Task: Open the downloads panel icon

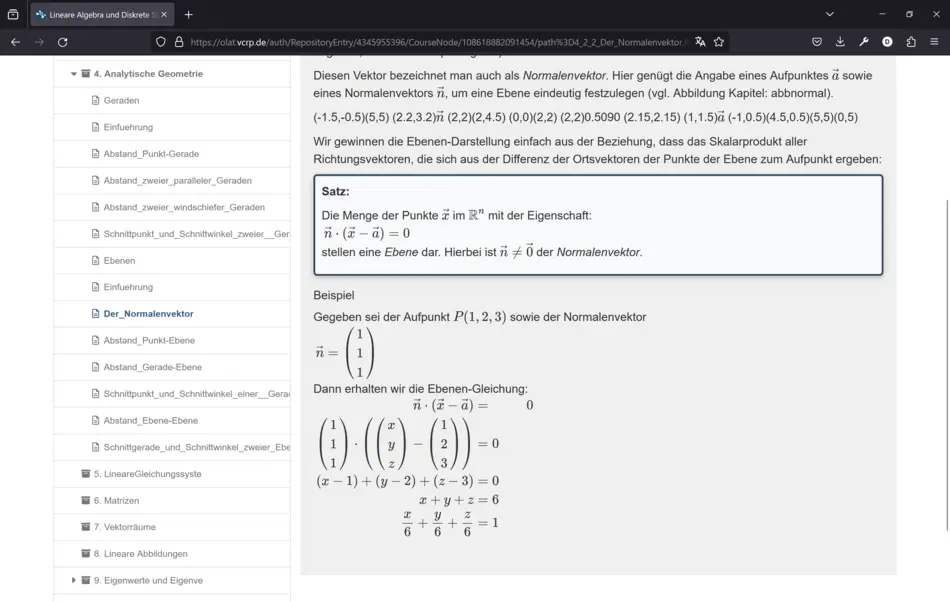Action: coord(840,42)
